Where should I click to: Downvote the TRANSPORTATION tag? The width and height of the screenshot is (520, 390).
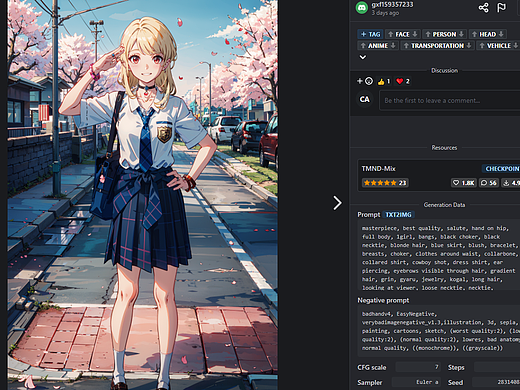469,45
